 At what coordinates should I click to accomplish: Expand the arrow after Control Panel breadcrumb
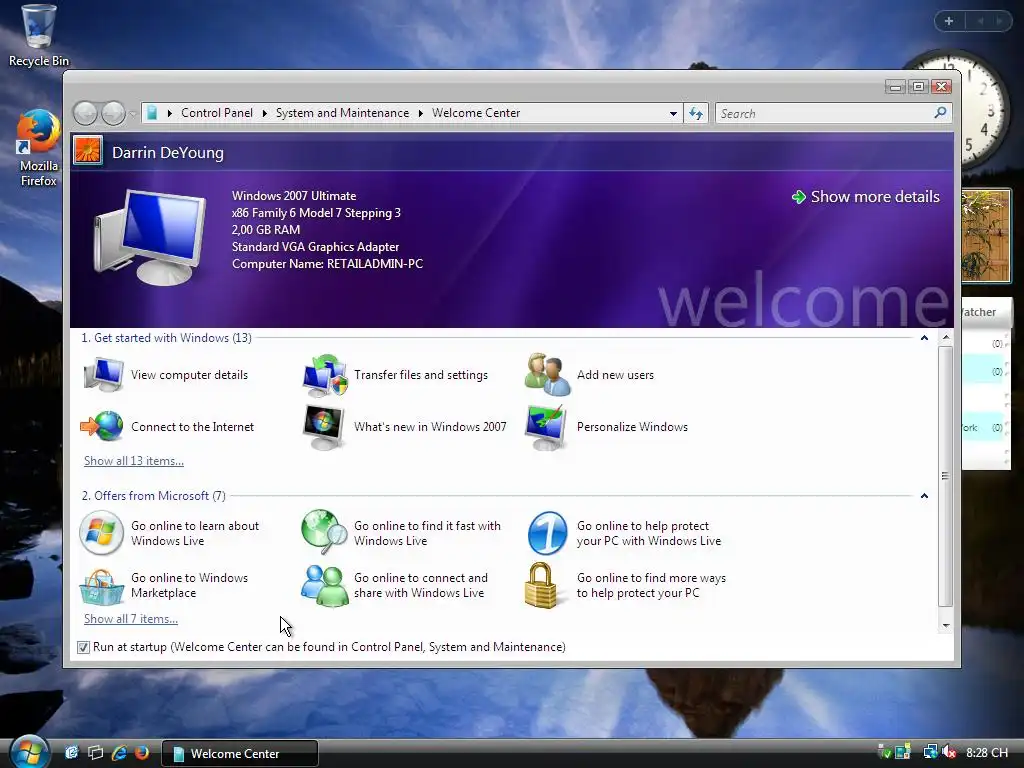click(264, 113)
